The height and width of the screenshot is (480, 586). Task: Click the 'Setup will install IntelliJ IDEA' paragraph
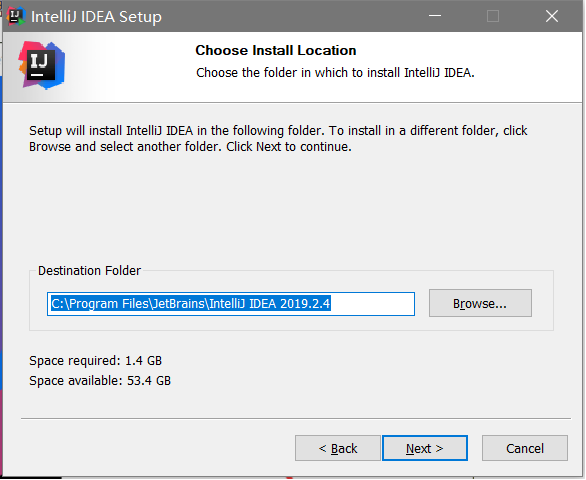coord(278,139)
